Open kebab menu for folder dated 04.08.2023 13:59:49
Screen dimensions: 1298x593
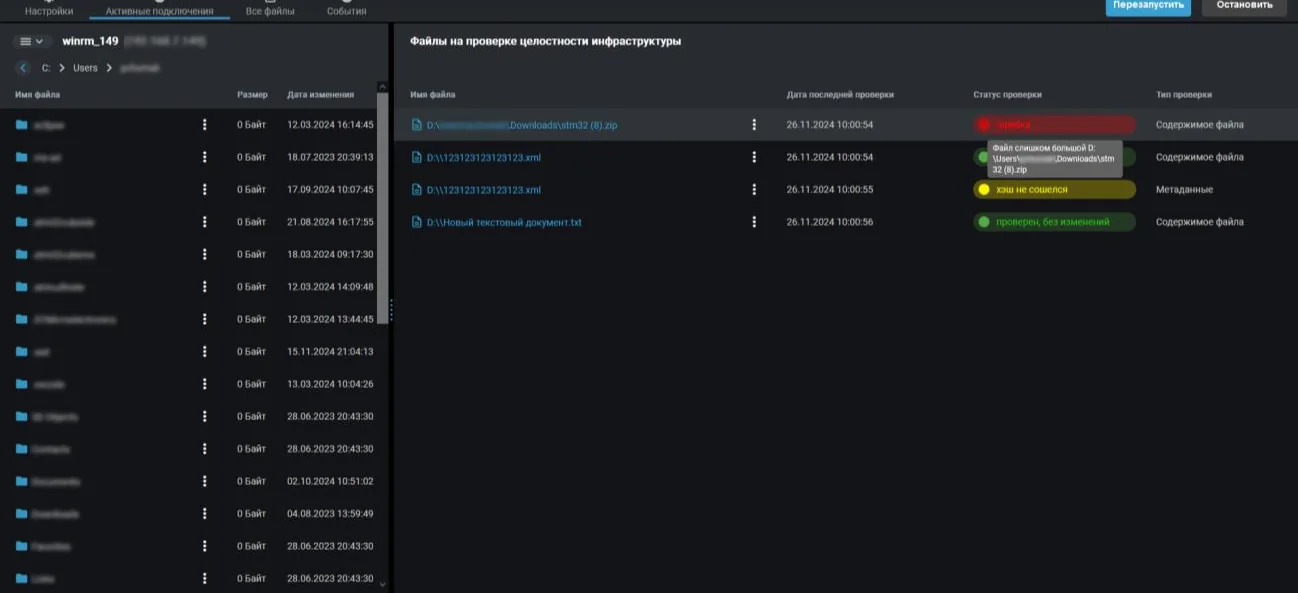click(x=205, y=513)
